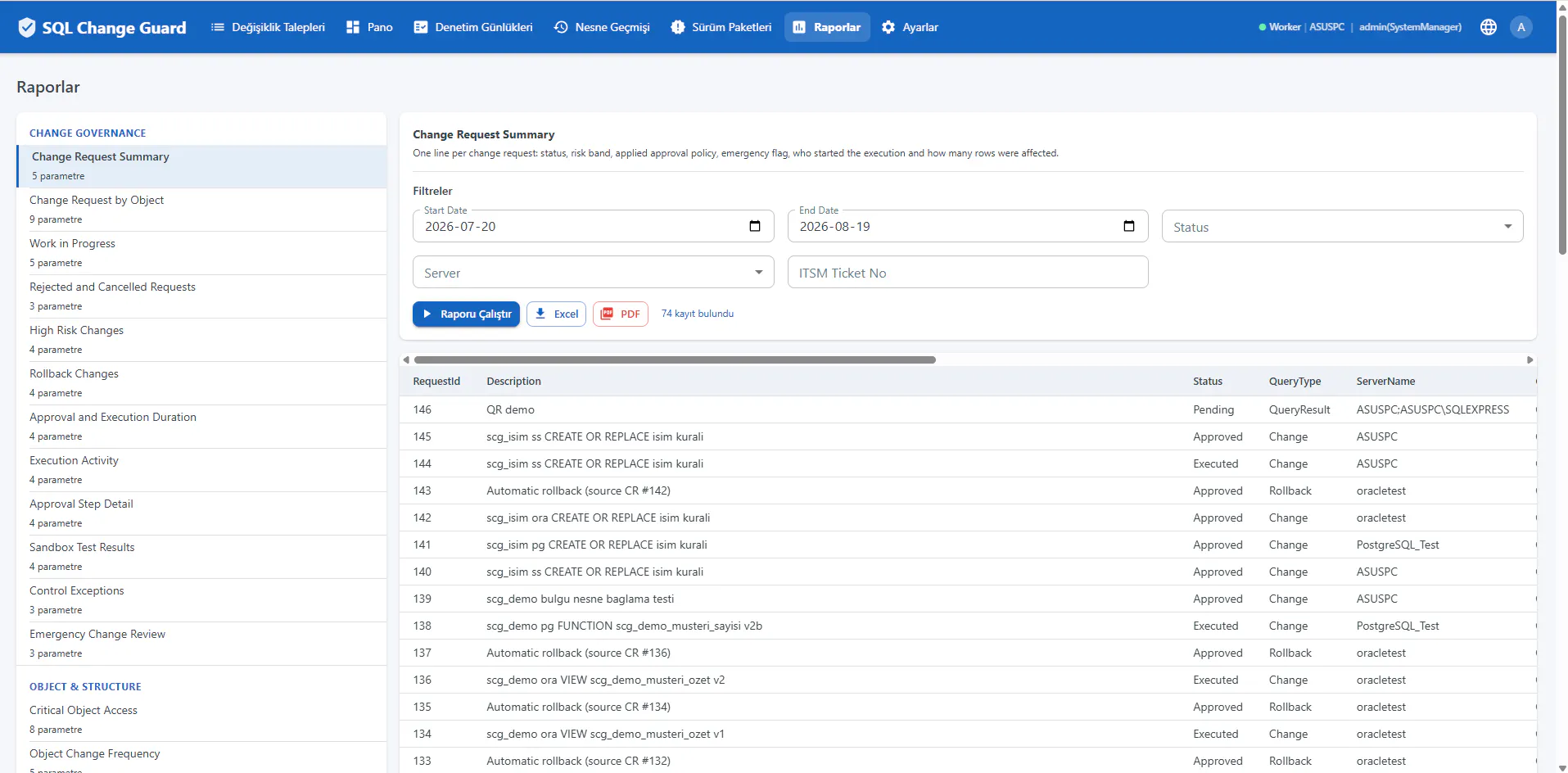This screenshot has width=1568, height=773.
Task: Click request row 146 QR demo
Action: coord(968,409)
